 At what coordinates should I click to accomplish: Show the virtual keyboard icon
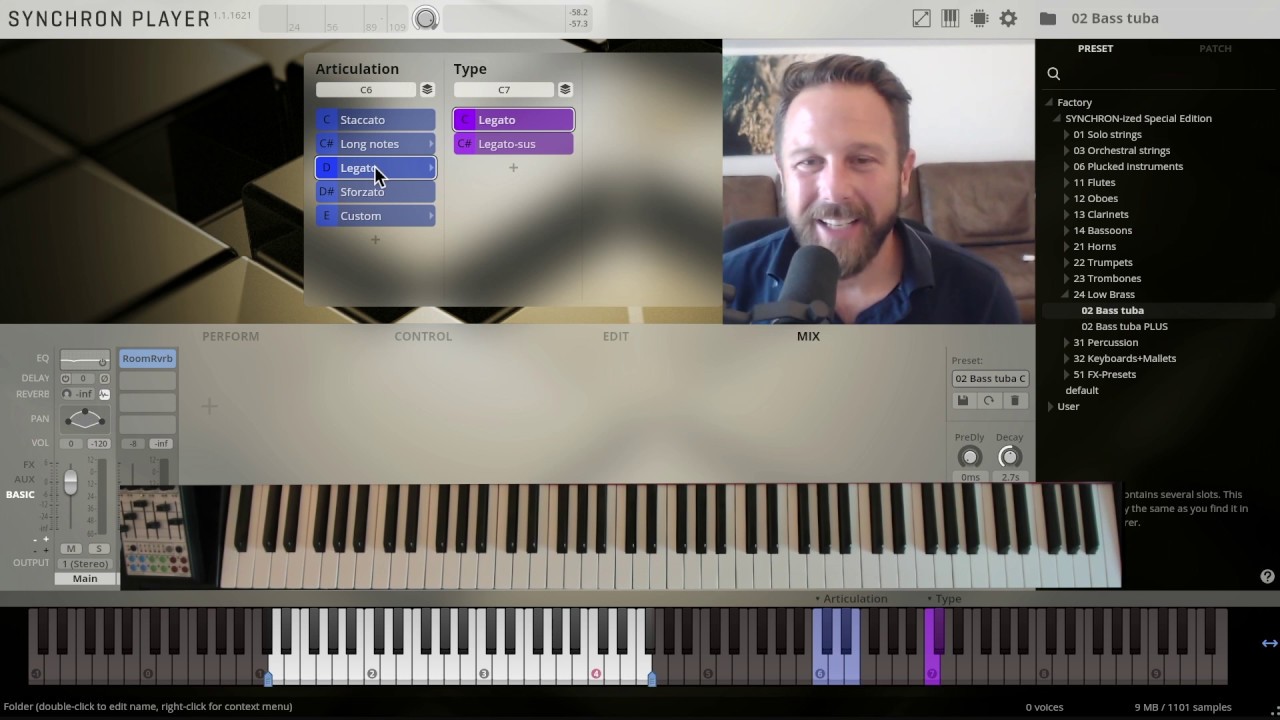[950, 18]
